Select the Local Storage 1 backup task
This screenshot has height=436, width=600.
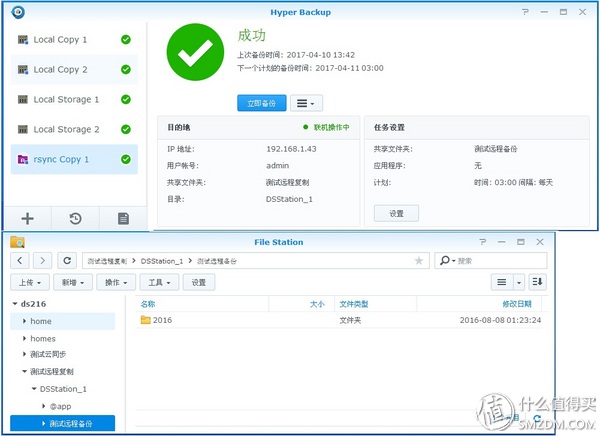(74, 100)
